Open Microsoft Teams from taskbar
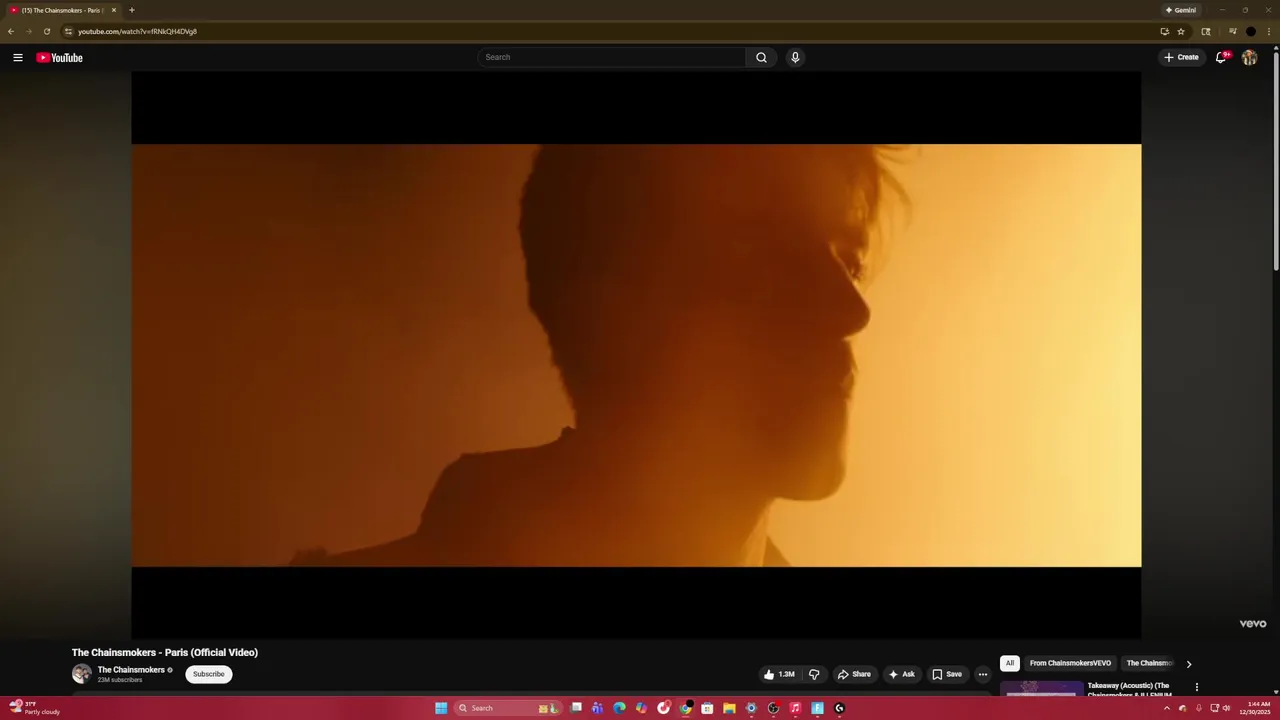 [597, 708]
